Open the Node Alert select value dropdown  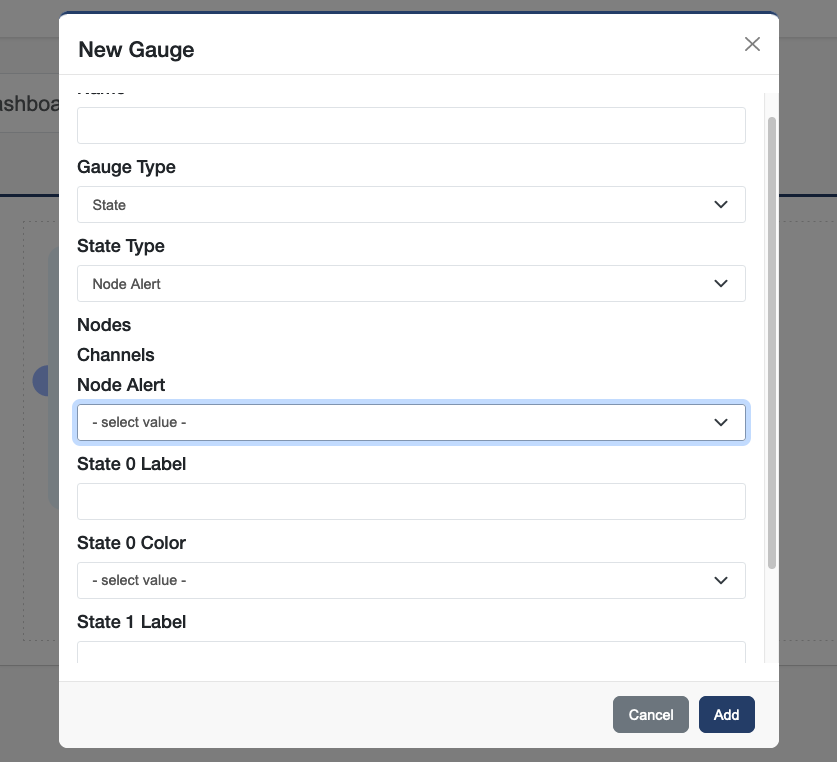410,422
